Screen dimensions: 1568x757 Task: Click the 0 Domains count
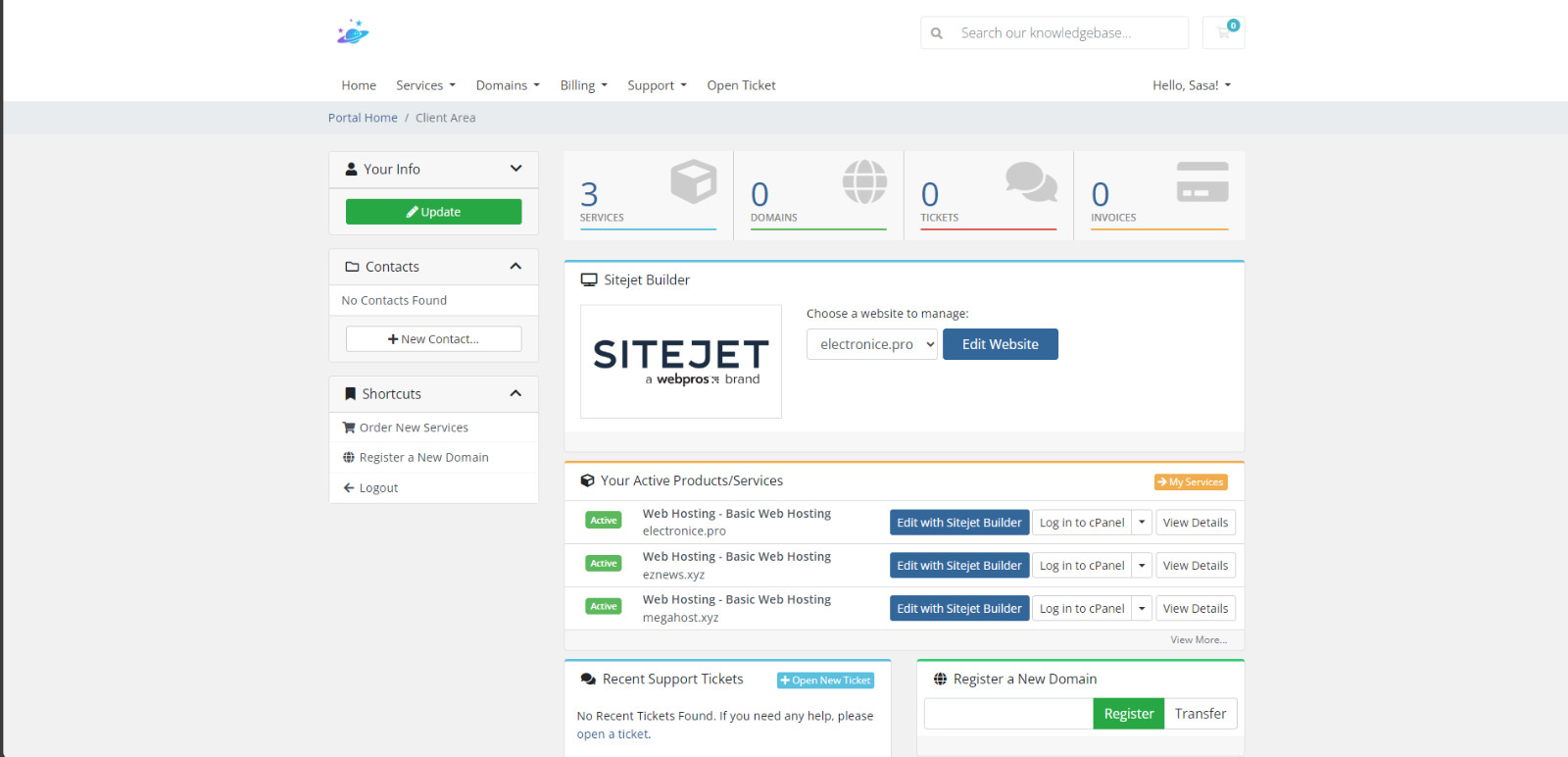(x=759, y=194)
